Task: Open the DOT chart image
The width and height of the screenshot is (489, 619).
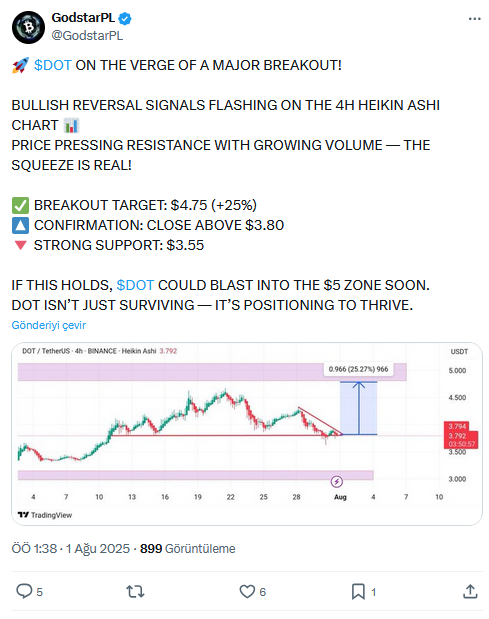Action: tap(247, 433)
